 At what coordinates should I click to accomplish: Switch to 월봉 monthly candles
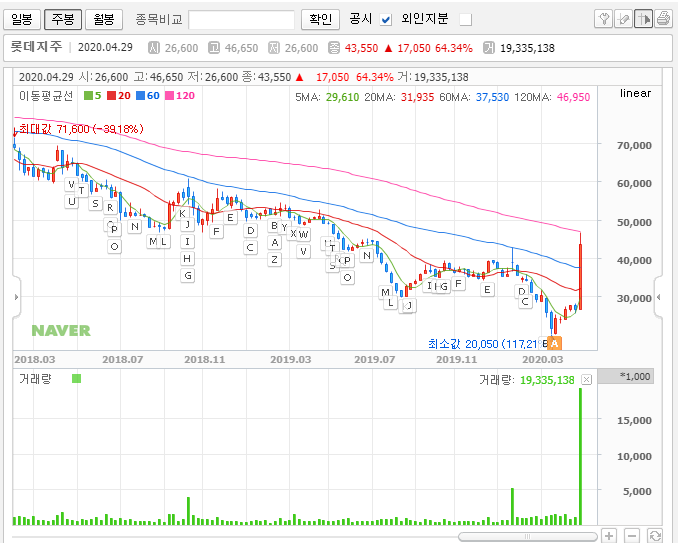pyautogui.click(x=104, y=19)
